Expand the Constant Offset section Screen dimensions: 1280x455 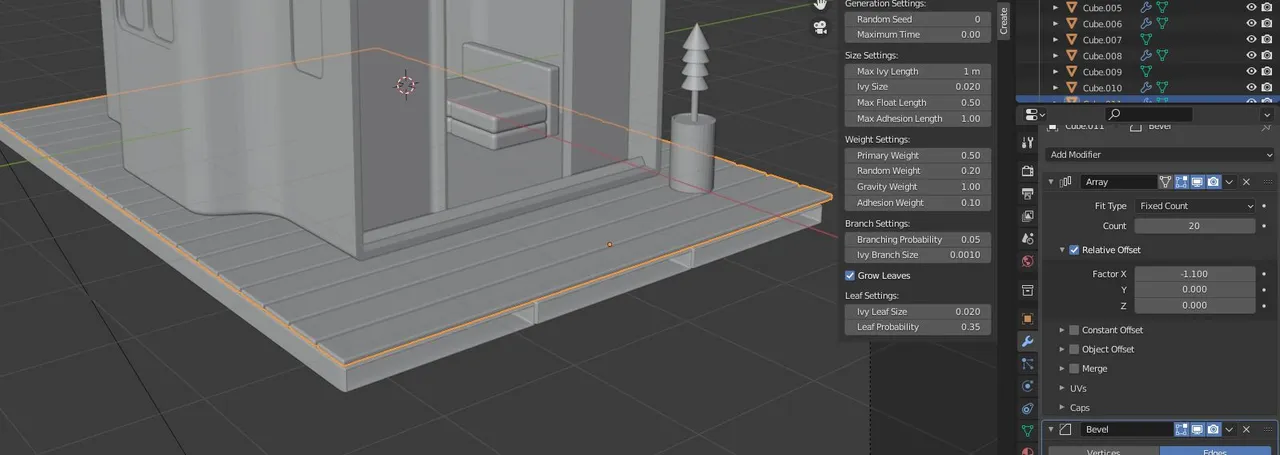(x=1062, y=330)
